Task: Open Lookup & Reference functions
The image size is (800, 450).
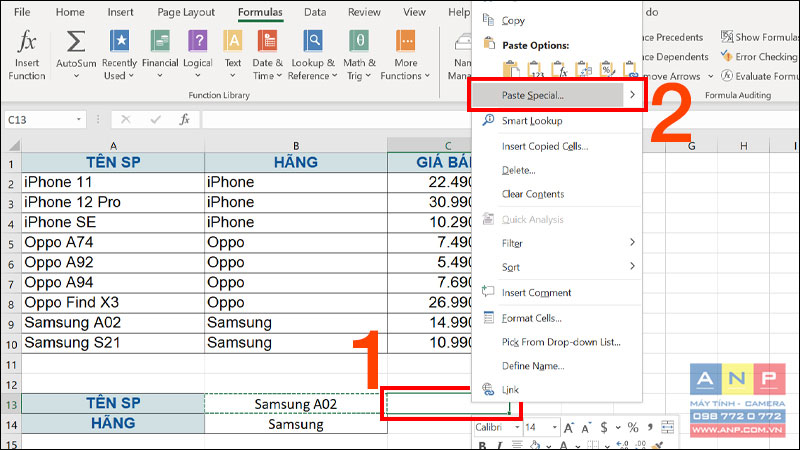Action: (313, 55)
